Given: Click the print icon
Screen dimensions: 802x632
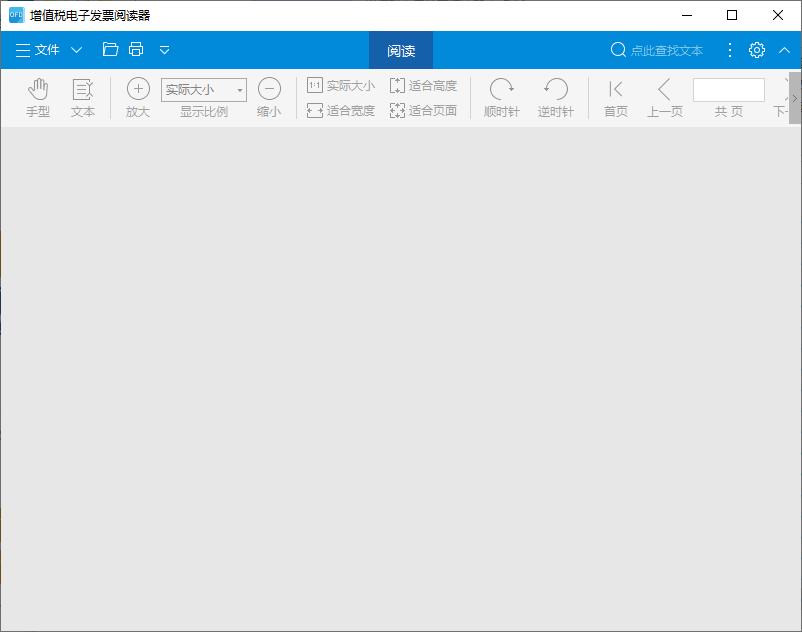Looking at the screenshot, I should click(x=136, y=49).
